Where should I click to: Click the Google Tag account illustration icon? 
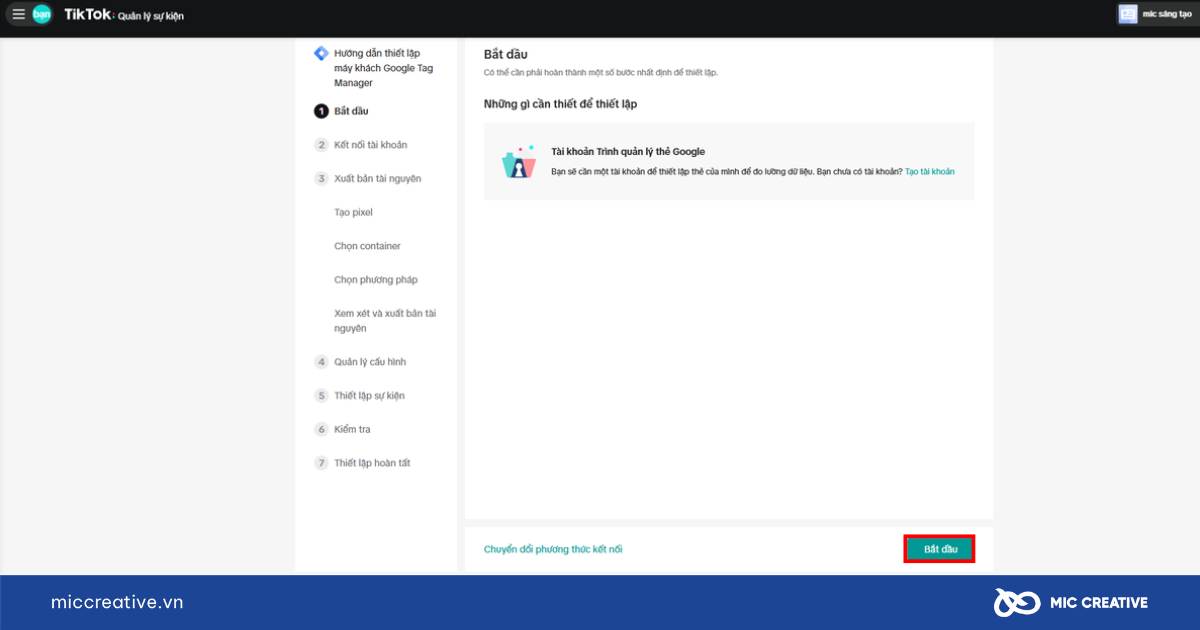click(x=518, y=162)
